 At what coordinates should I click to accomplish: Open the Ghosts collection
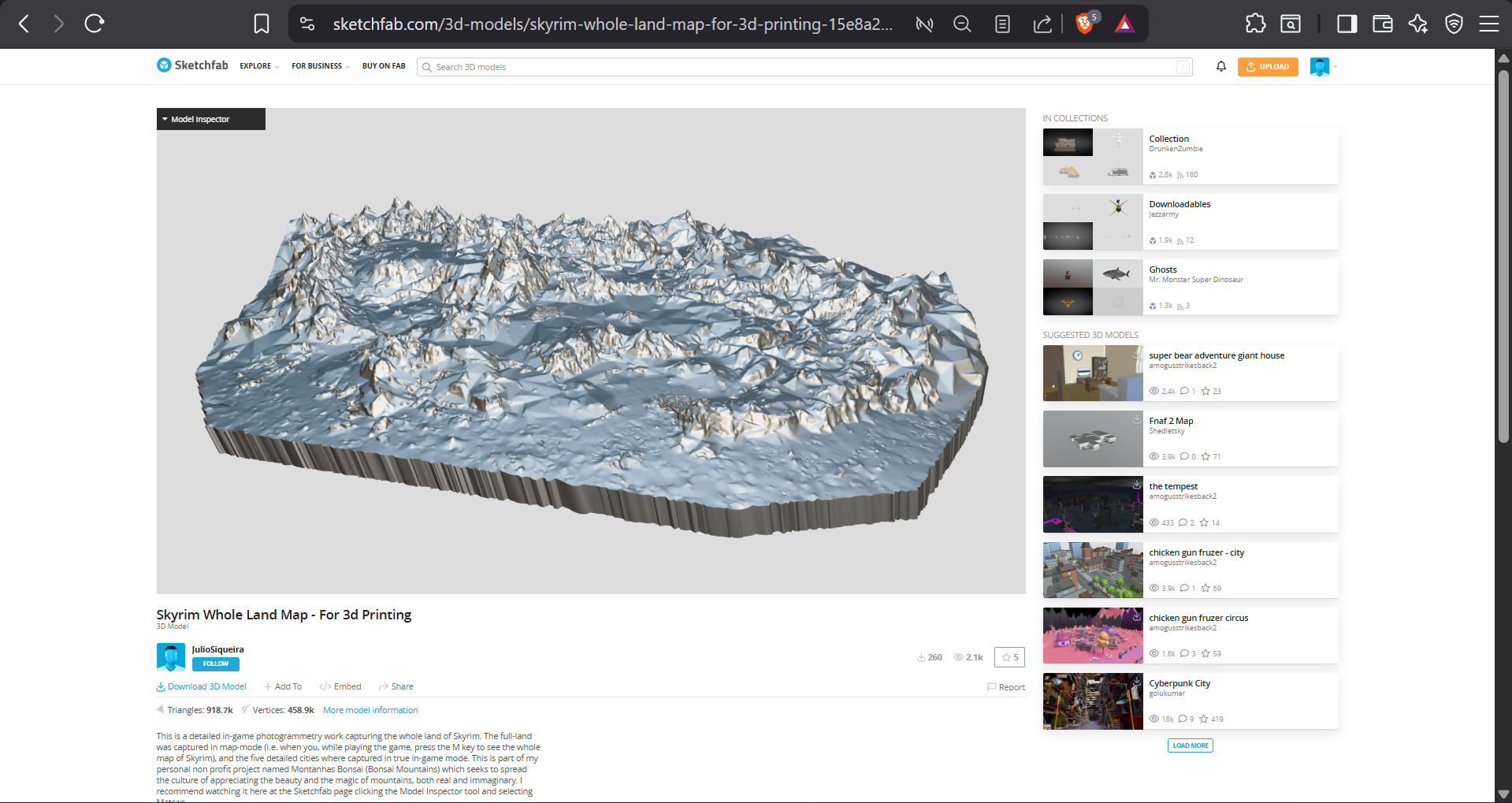[1163, 270]
